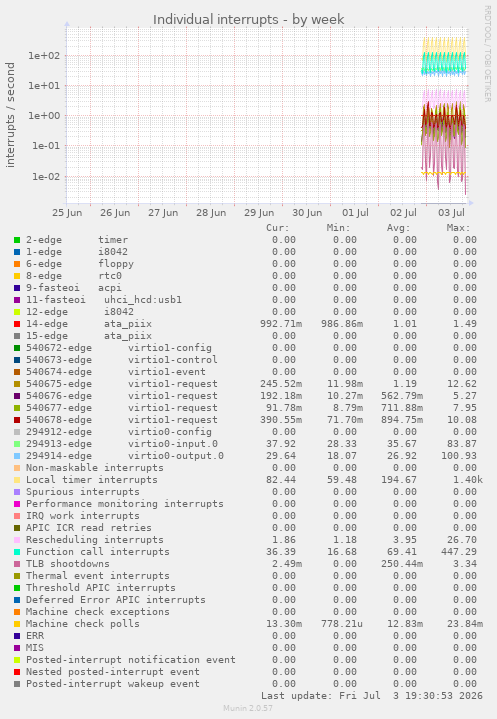Click the '14-edge' legend label
The width and height of the screenshot is (497, 719).
point(47,324)
